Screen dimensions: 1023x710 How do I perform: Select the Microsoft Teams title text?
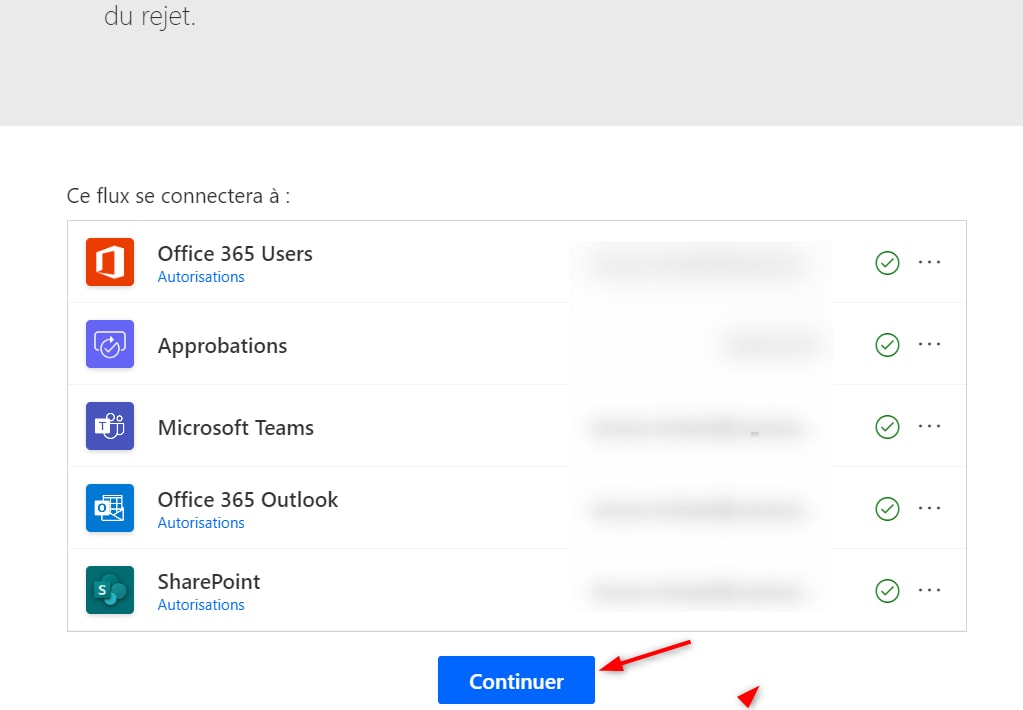click(x=236, y=427)
